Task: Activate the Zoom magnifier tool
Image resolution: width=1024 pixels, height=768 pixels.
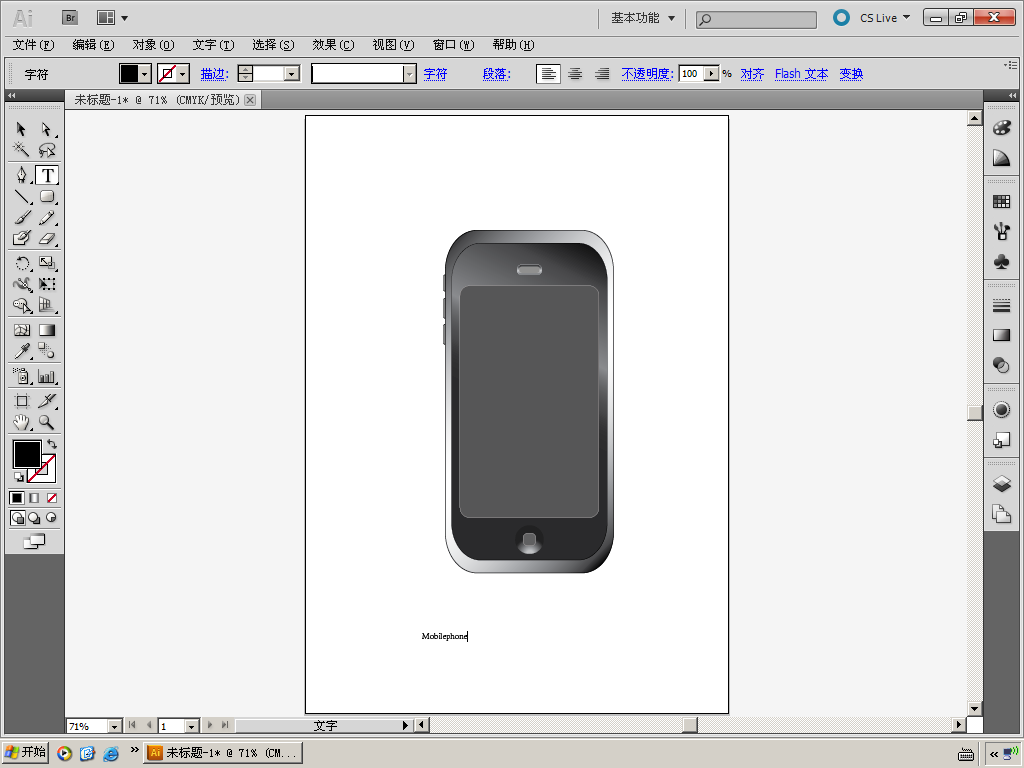Action: point(46,423)
